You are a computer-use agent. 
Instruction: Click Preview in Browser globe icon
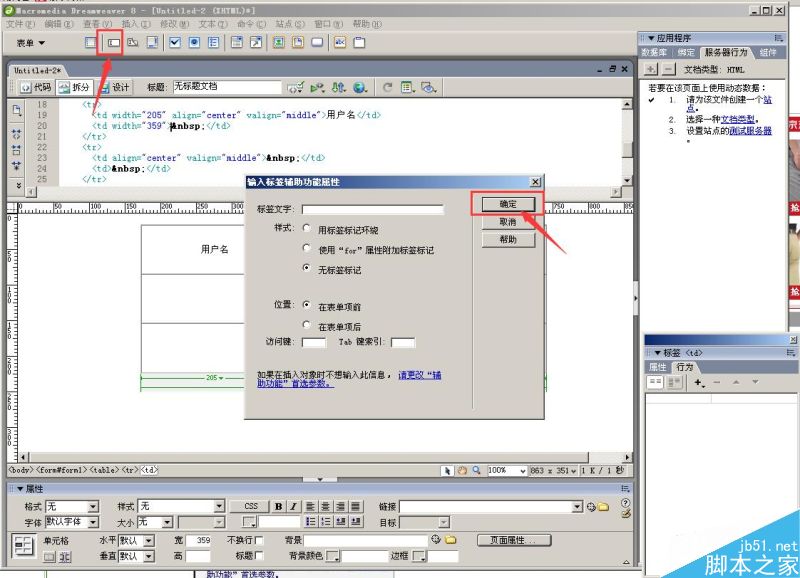pos(360,88)
